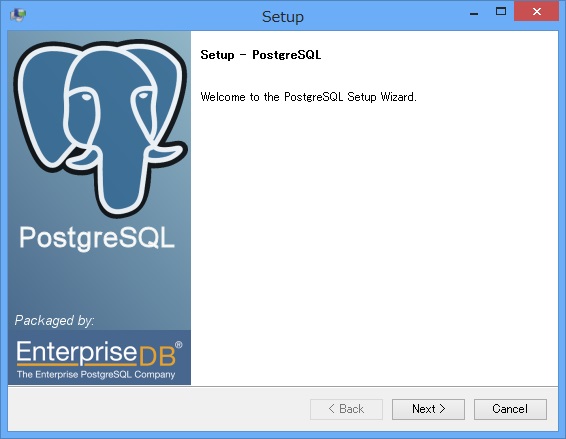Maximize the Setup window

click(x=501, y=12)
